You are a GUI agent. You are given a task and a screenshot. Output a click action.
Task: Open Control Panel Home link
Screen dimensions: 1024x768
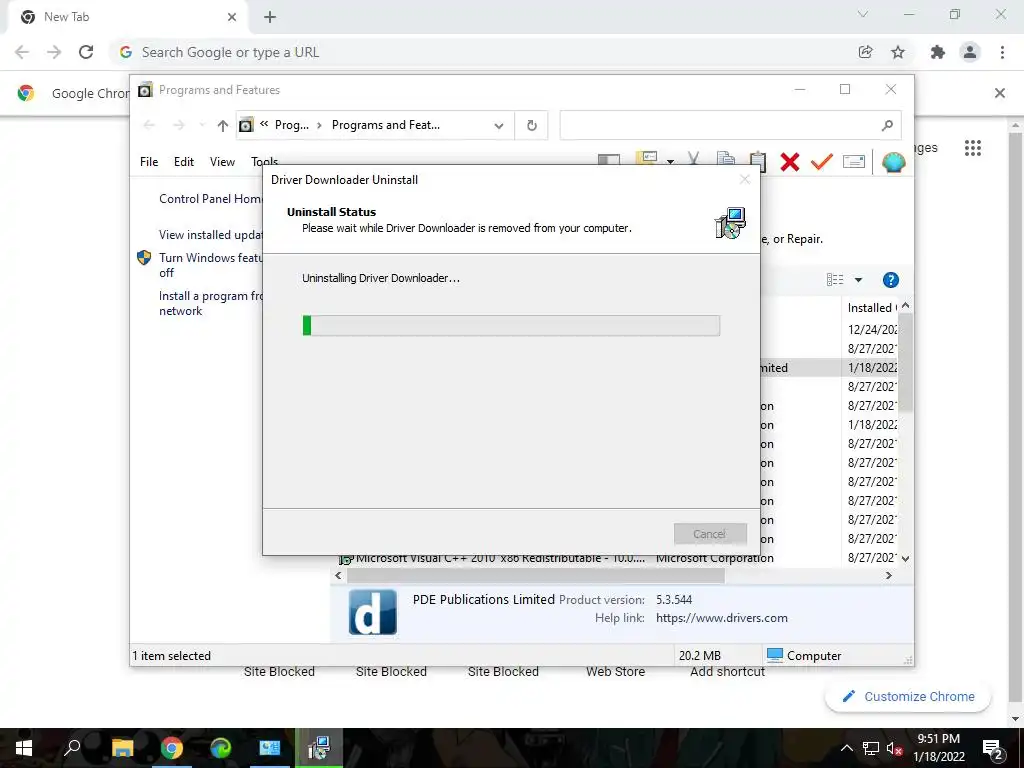210,199
